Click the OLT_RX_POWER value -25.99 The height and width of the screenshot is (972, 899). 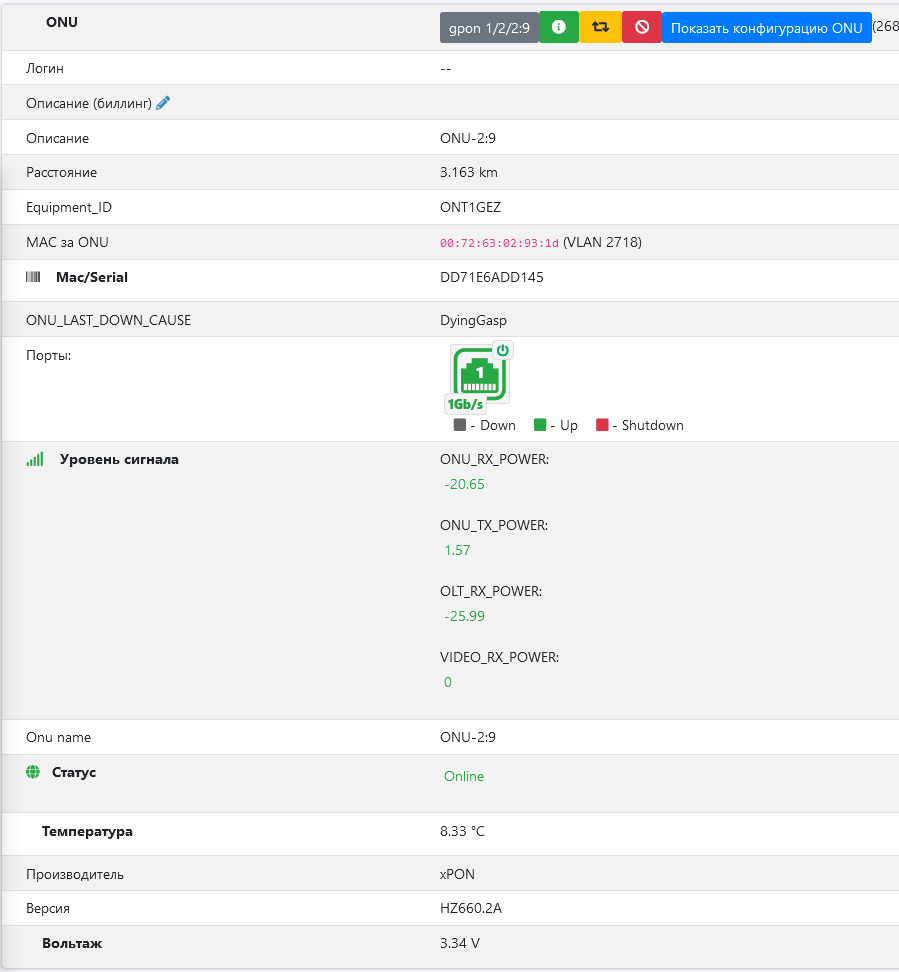465,616
